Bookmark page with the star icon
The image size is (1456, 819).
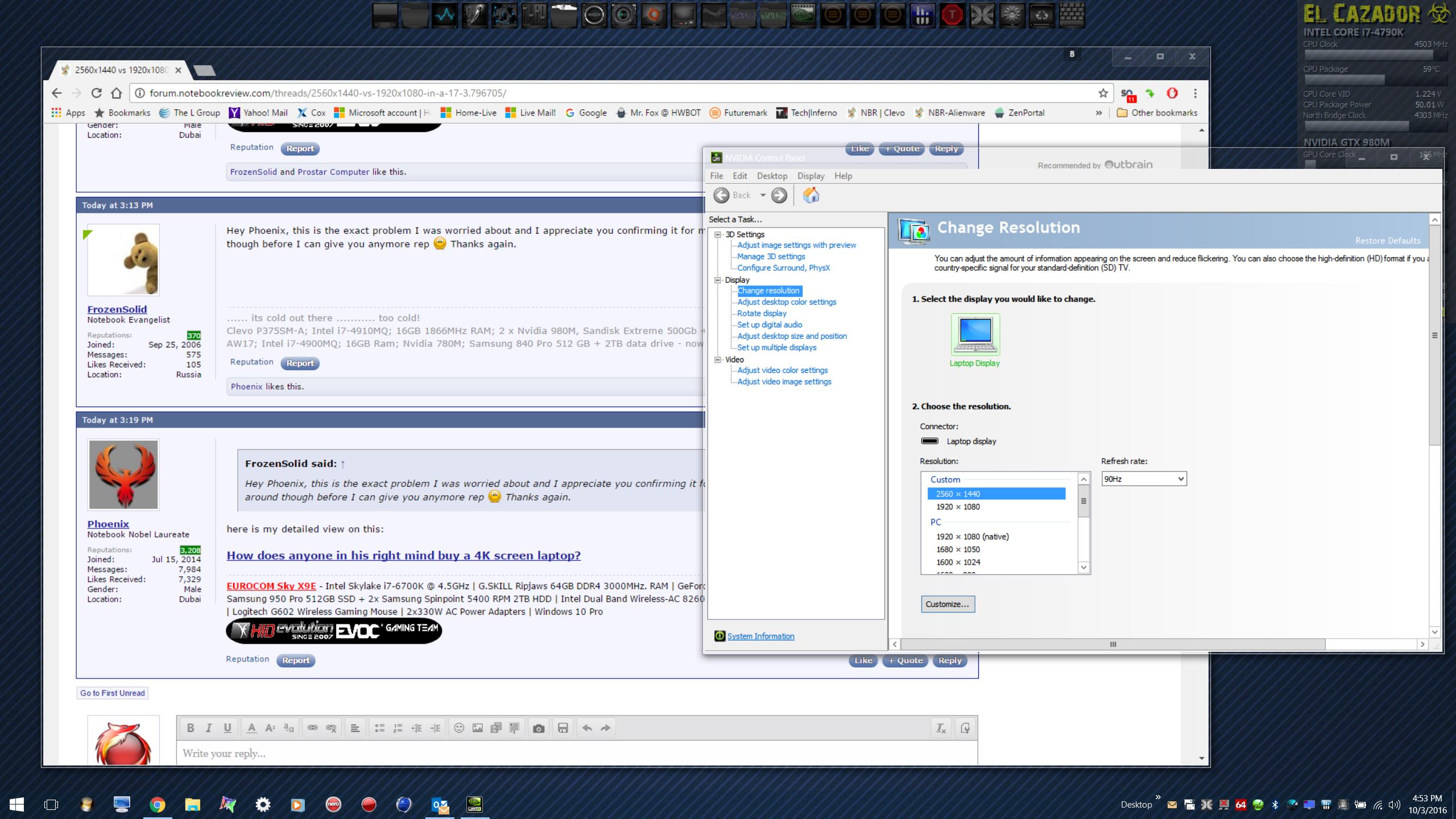click(1103, 93)
